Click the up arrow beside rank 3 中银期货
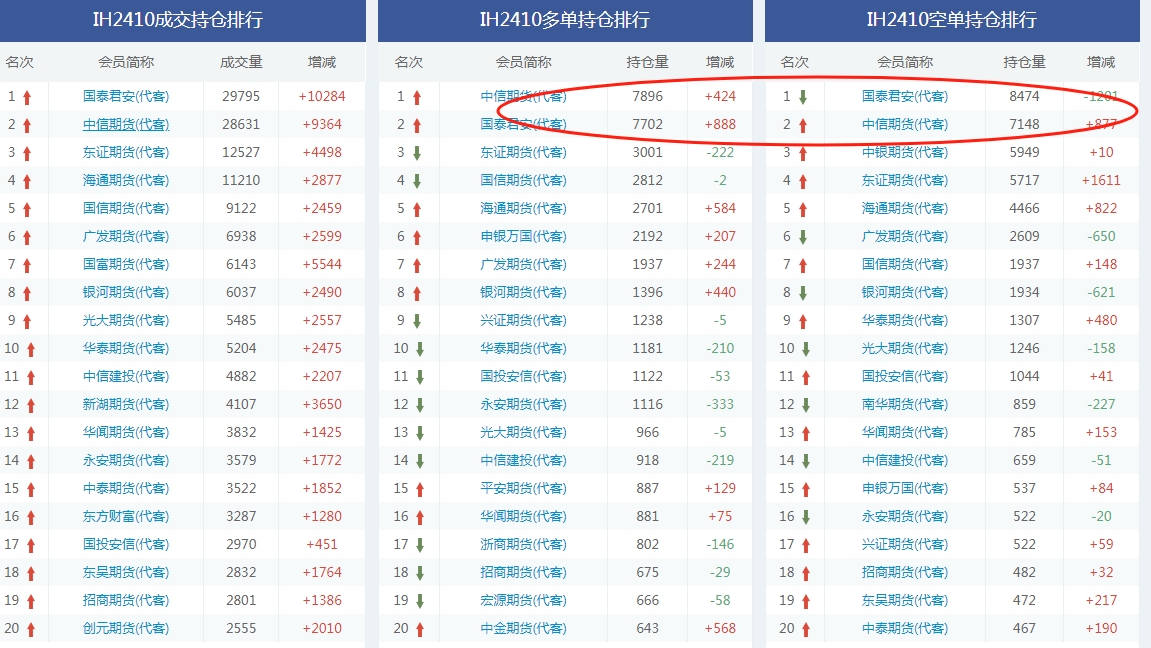The image size is (1151, 648). click(803, 153)
